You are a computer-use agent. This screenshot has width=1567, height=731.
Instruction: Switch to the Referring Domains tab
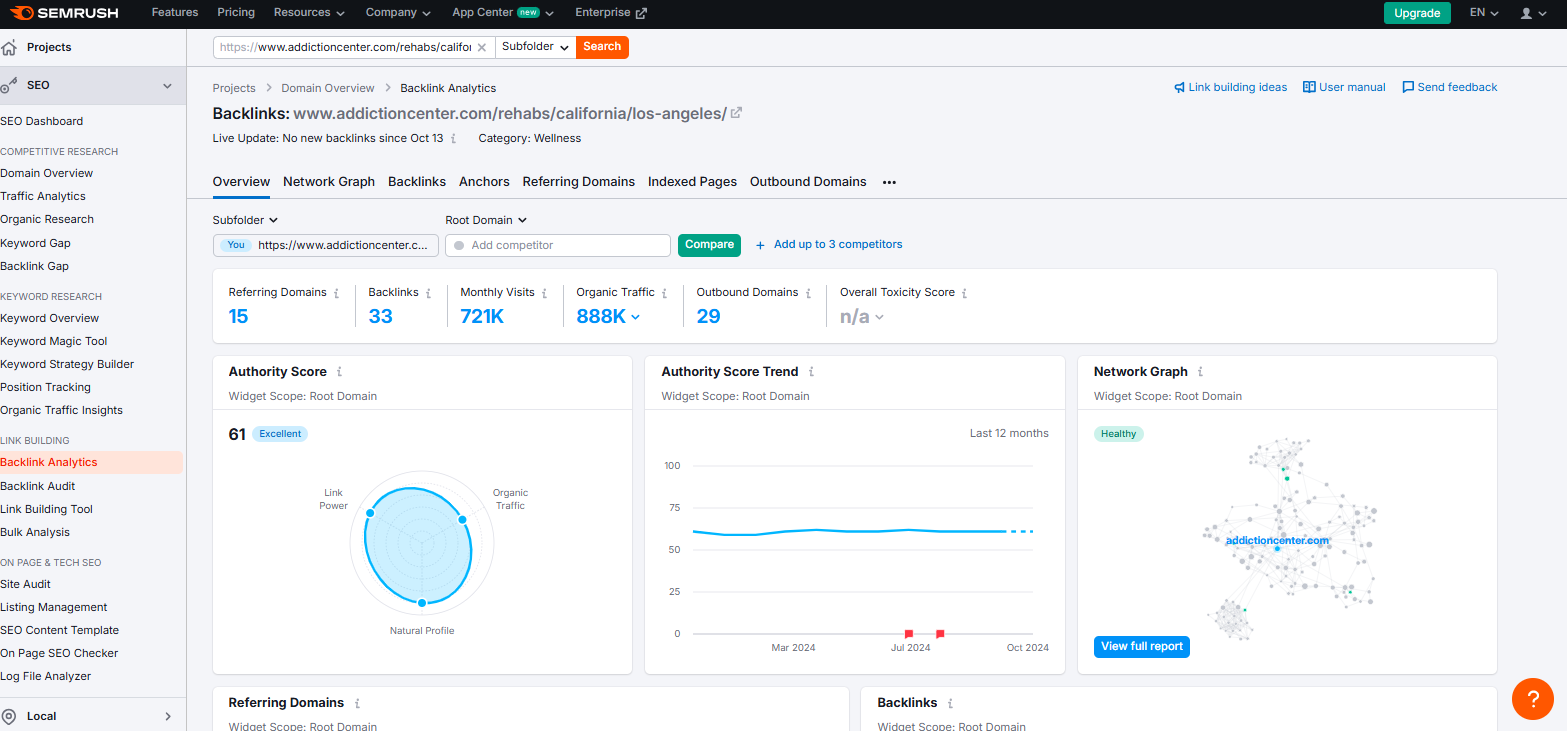coord(579,182)
